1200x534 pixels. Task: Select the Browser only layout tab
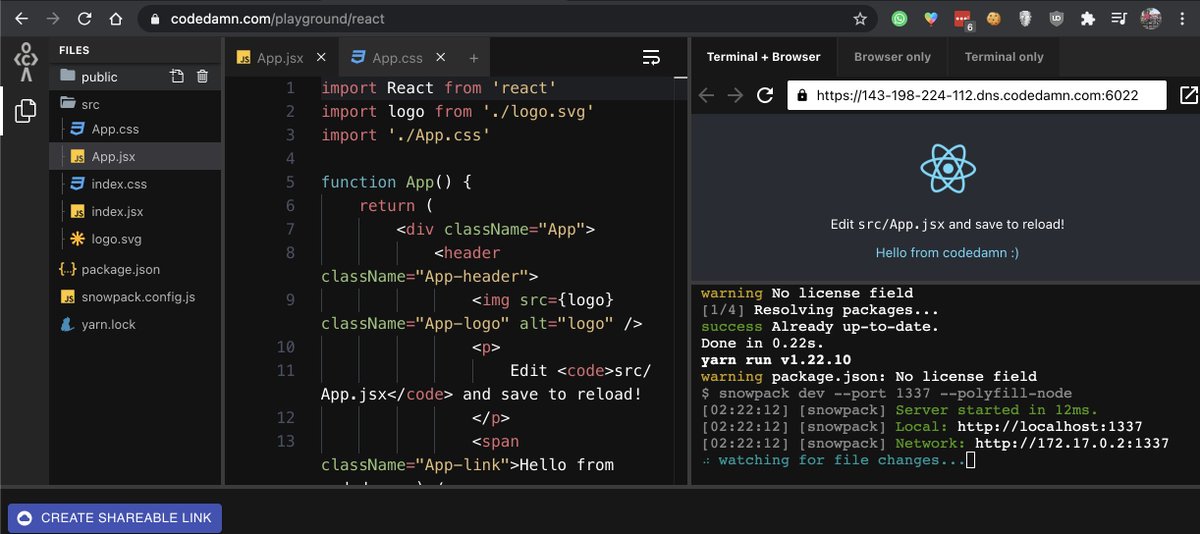tap(892, 57)
